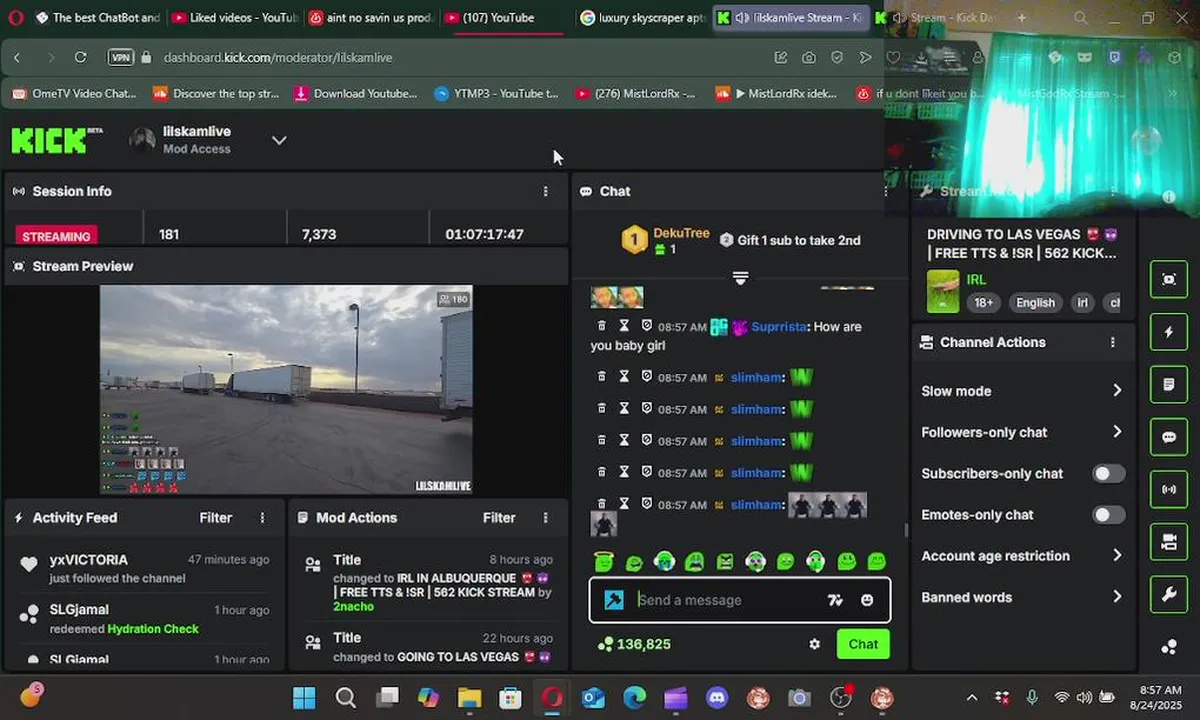Open the stream preview sidebar icon
This screenshot has width=1200, height=720.
pyautogui.click(x=1169, y=280)
